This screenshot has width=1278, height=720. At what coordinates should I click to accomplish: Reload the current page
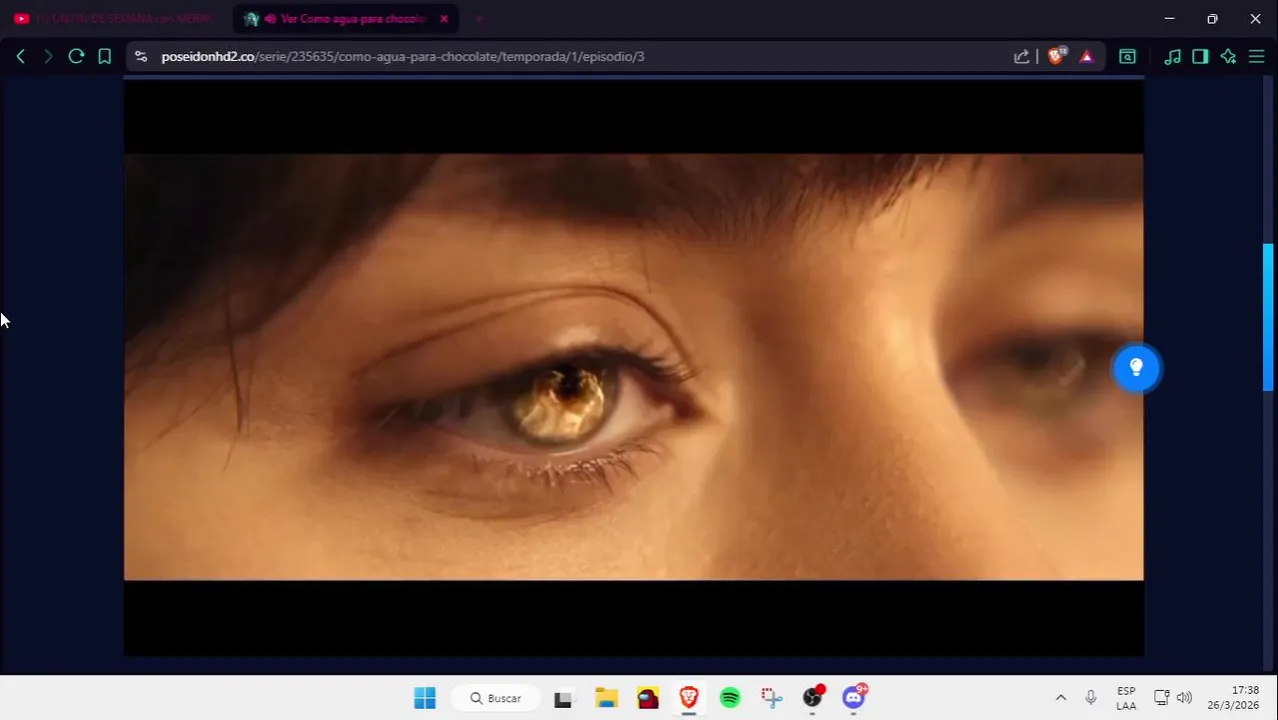click(x=76, y=57)
